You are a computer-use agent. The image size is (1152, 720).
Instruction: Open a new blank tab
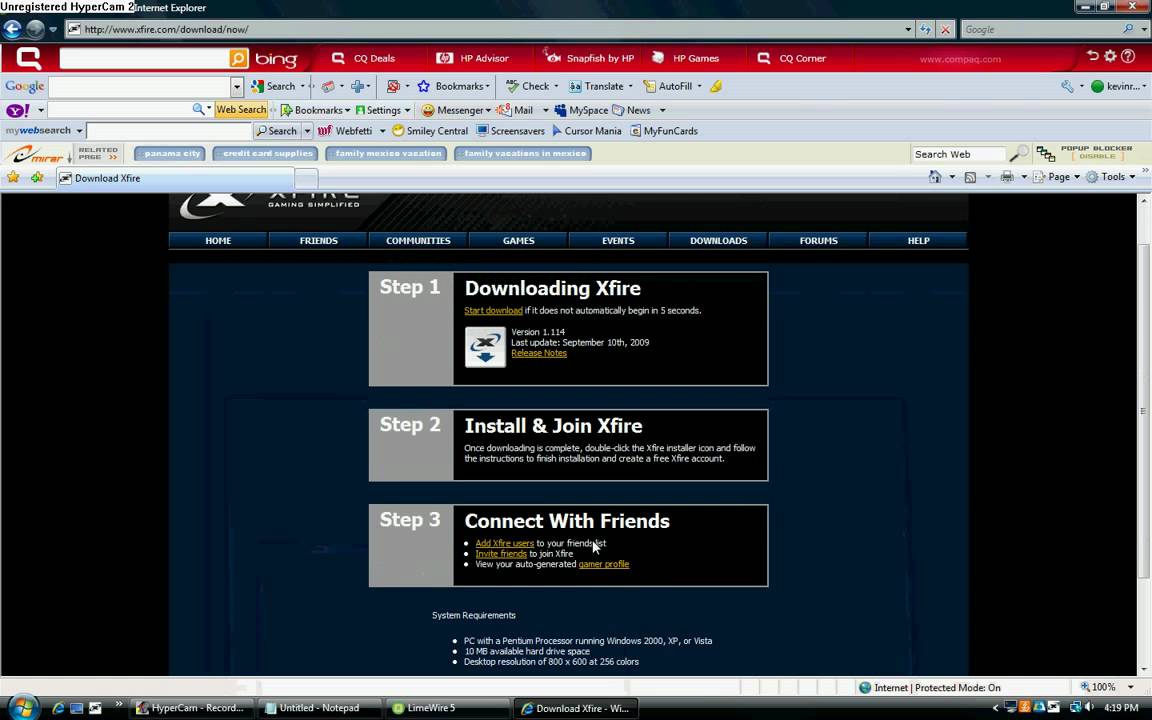click(x=306, y=178)
